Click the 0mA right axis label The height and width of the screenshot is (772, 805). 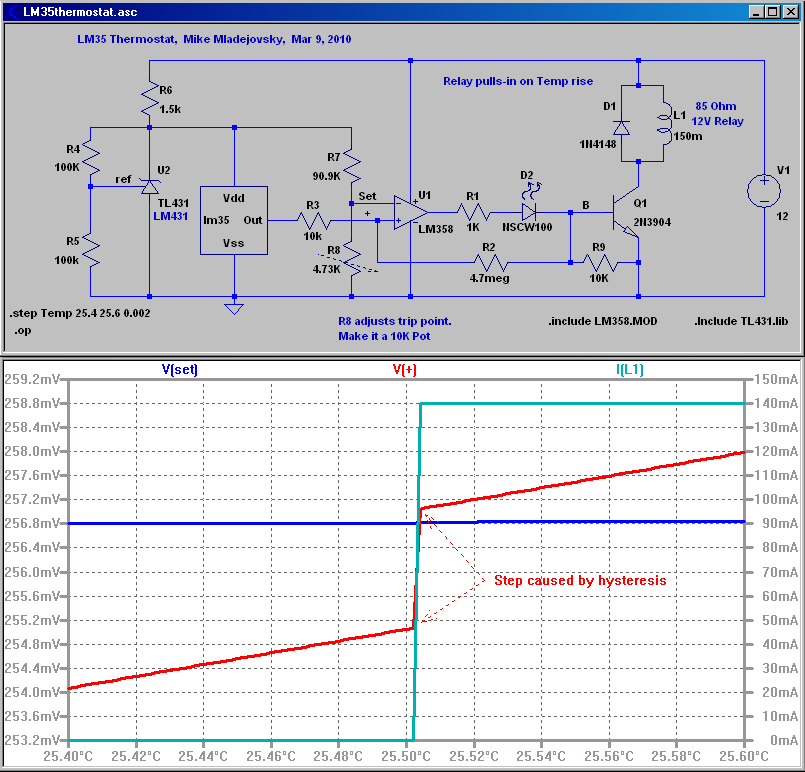point(784,740)
